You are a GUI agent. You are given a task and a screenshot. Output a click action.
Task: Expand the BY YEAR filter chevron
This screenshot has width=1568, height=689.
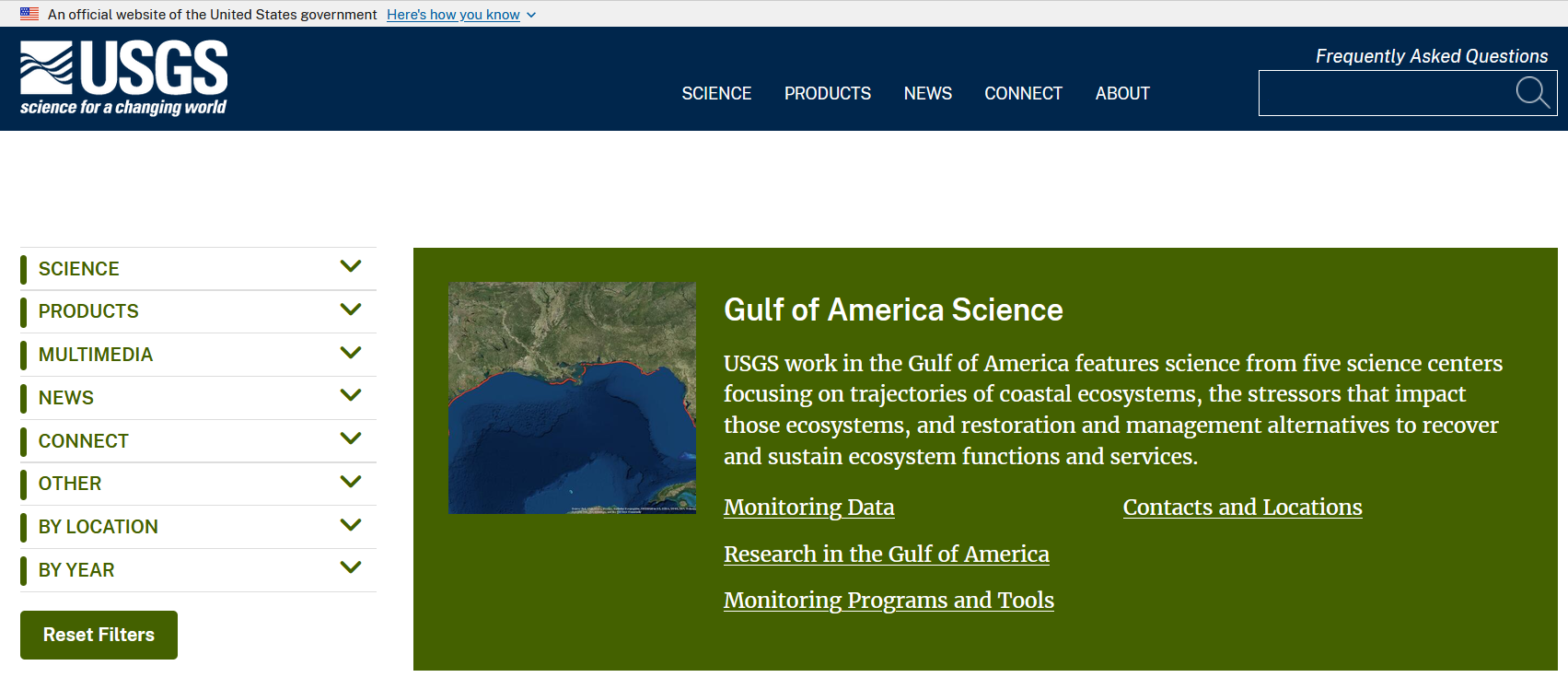tap(351, 567)
